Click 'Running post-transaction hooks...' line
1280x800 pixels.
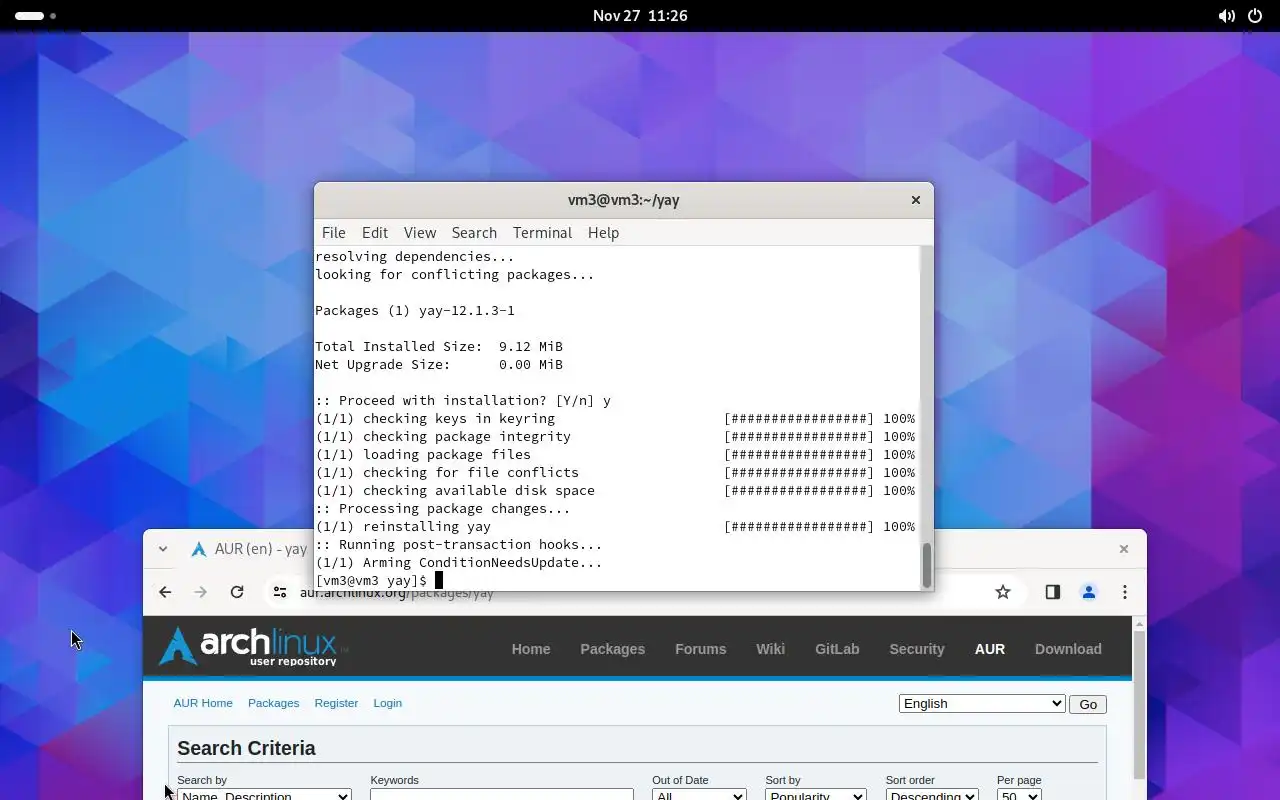pyautogui.click(x=459, y=545)
